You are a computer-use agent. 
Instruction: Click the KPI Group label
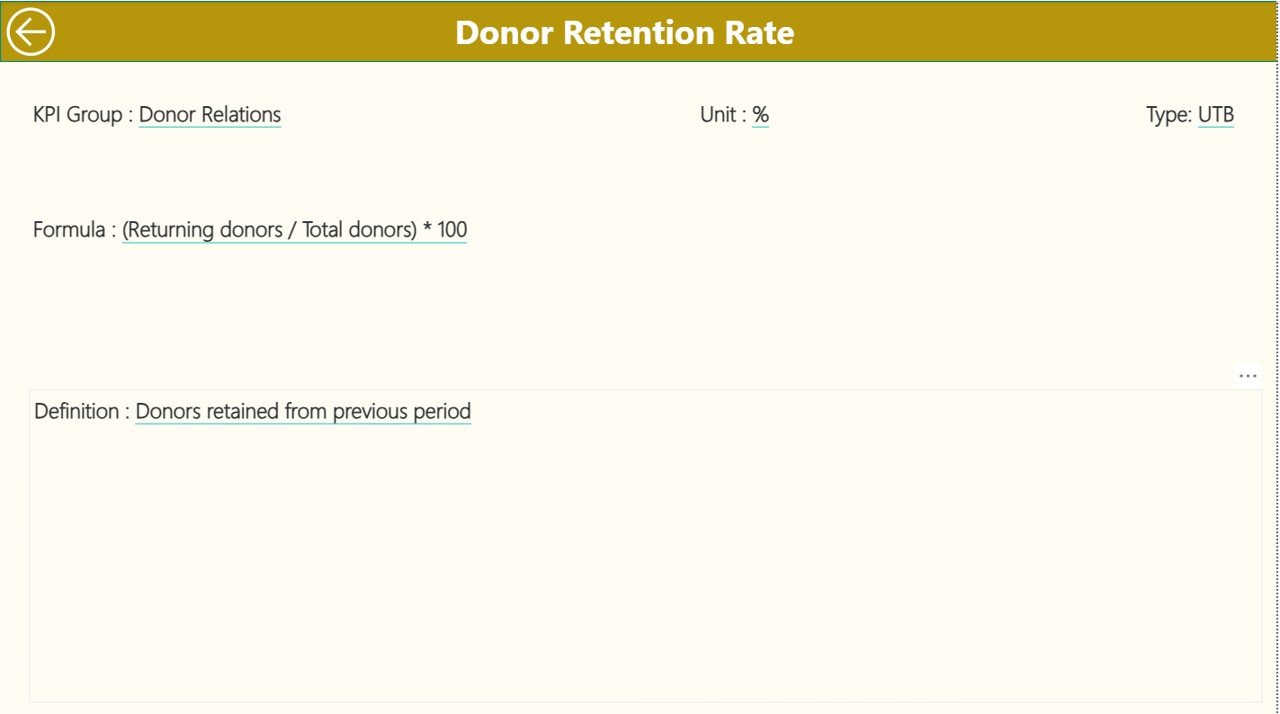click(x=80, y=114)
